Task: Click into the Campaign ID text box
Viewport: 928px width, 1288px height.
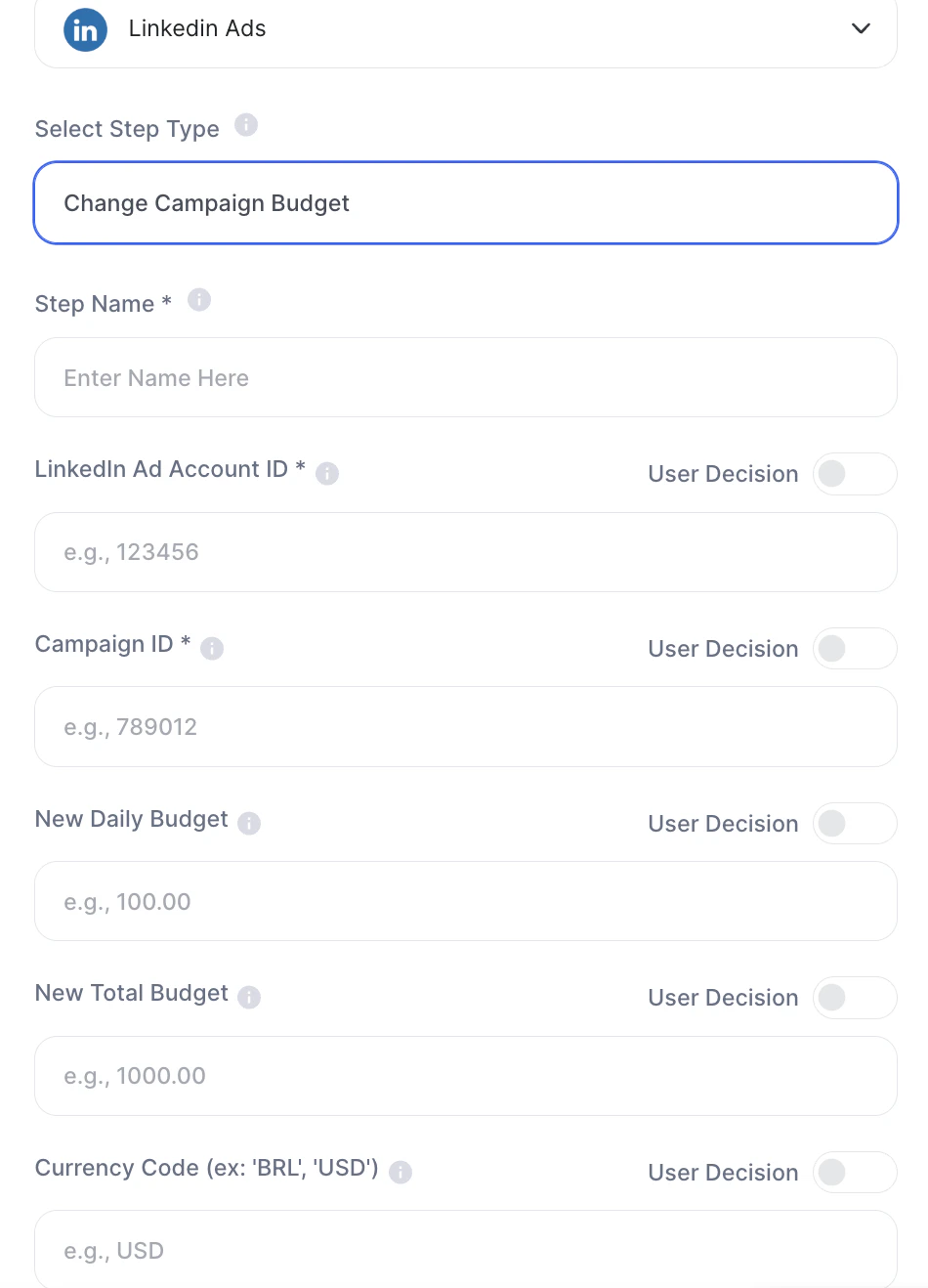Action: coord(465,727)
